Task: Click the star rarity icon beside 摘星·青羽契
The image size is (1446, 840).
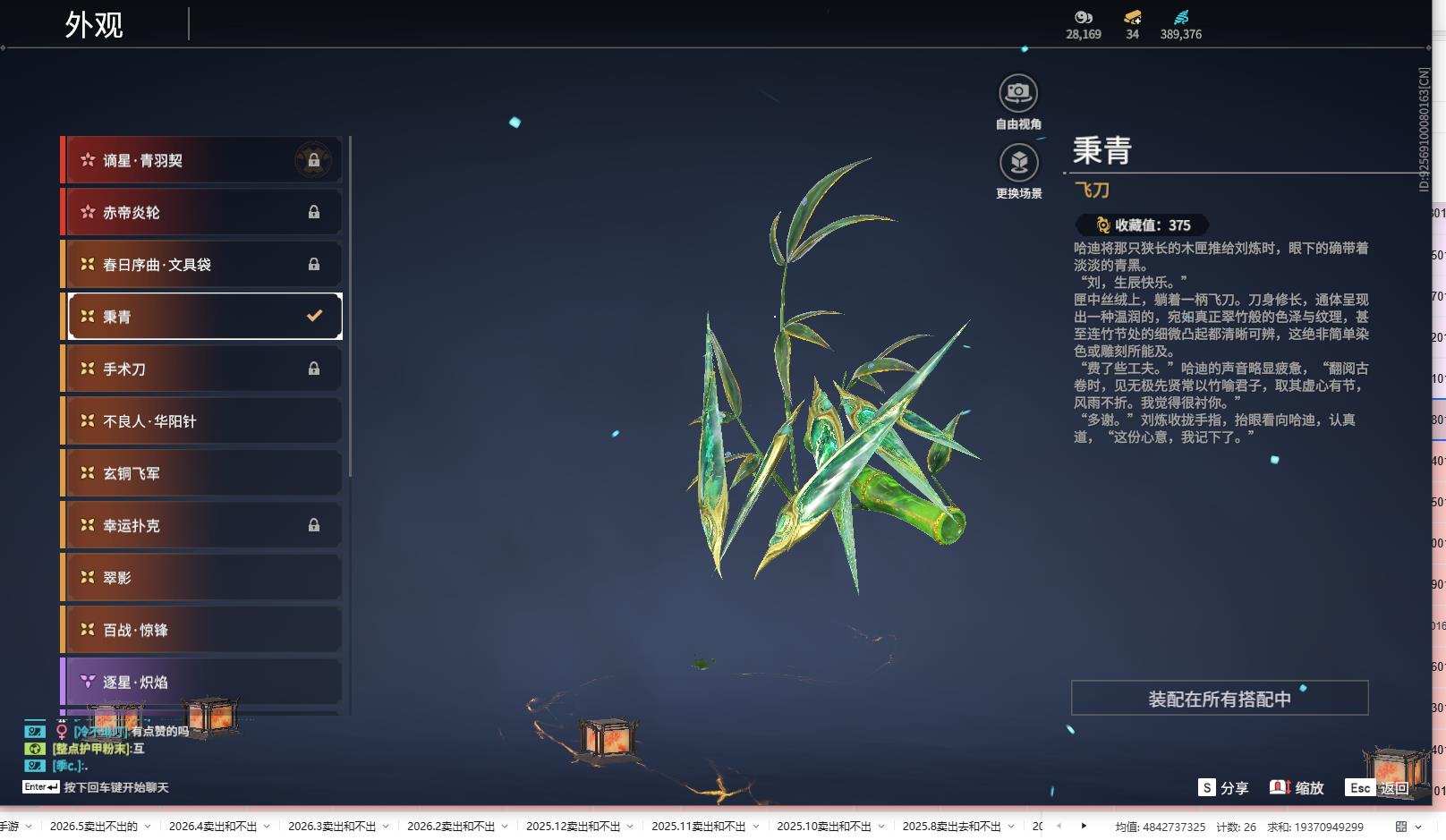Action: [x=88, y=160]
